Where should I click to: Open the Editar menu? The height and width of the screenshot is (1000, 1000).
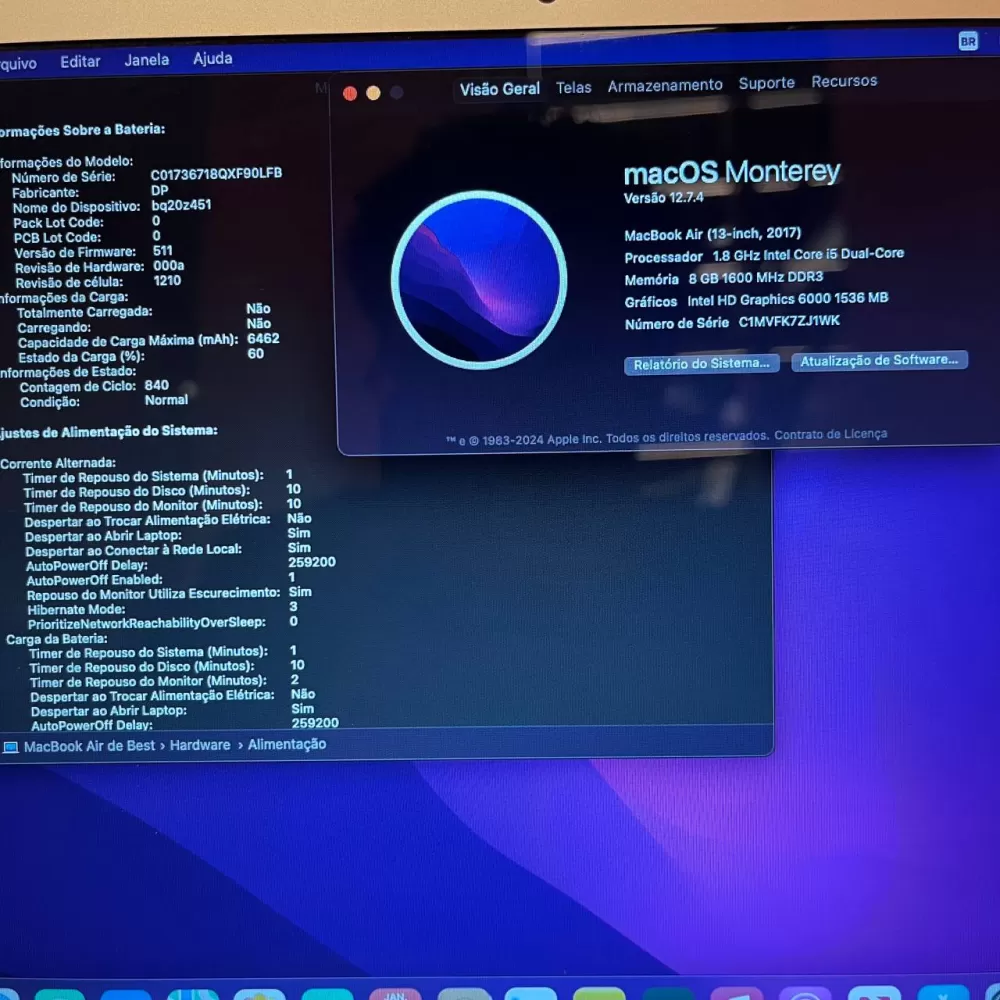click(80, 61)
